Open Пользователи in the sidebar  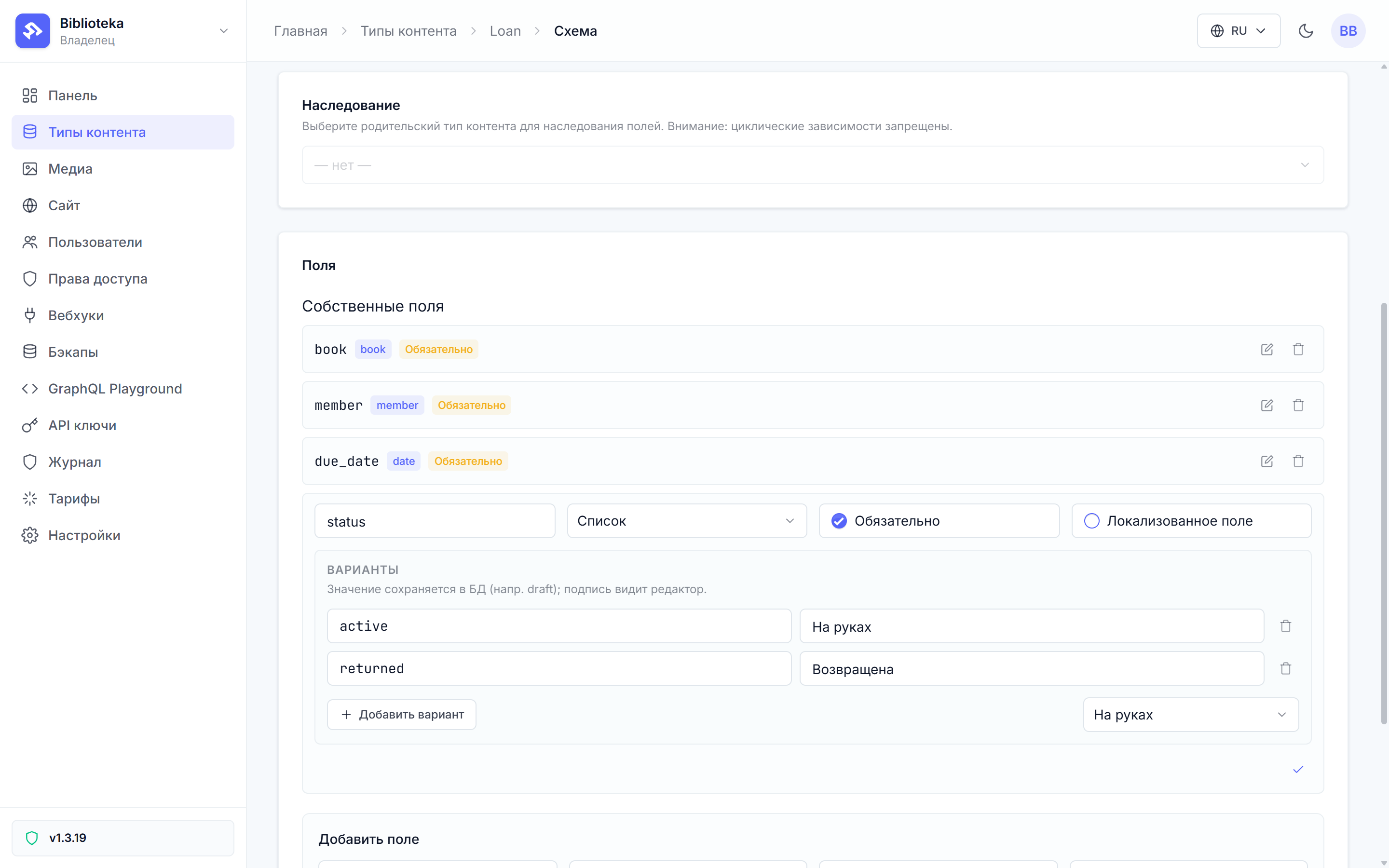tap(123, 242)
